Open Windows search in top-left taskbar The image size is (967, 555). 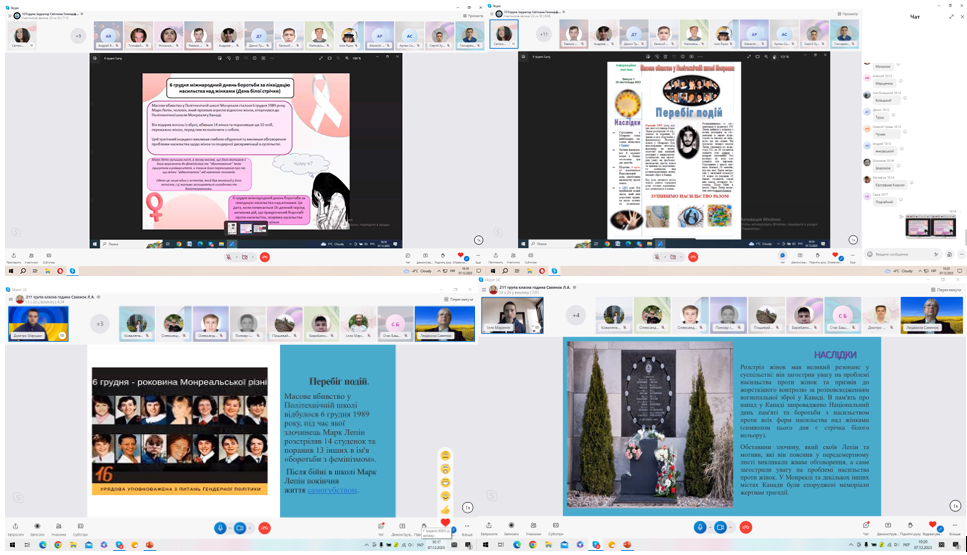click(x=23, y=271)
